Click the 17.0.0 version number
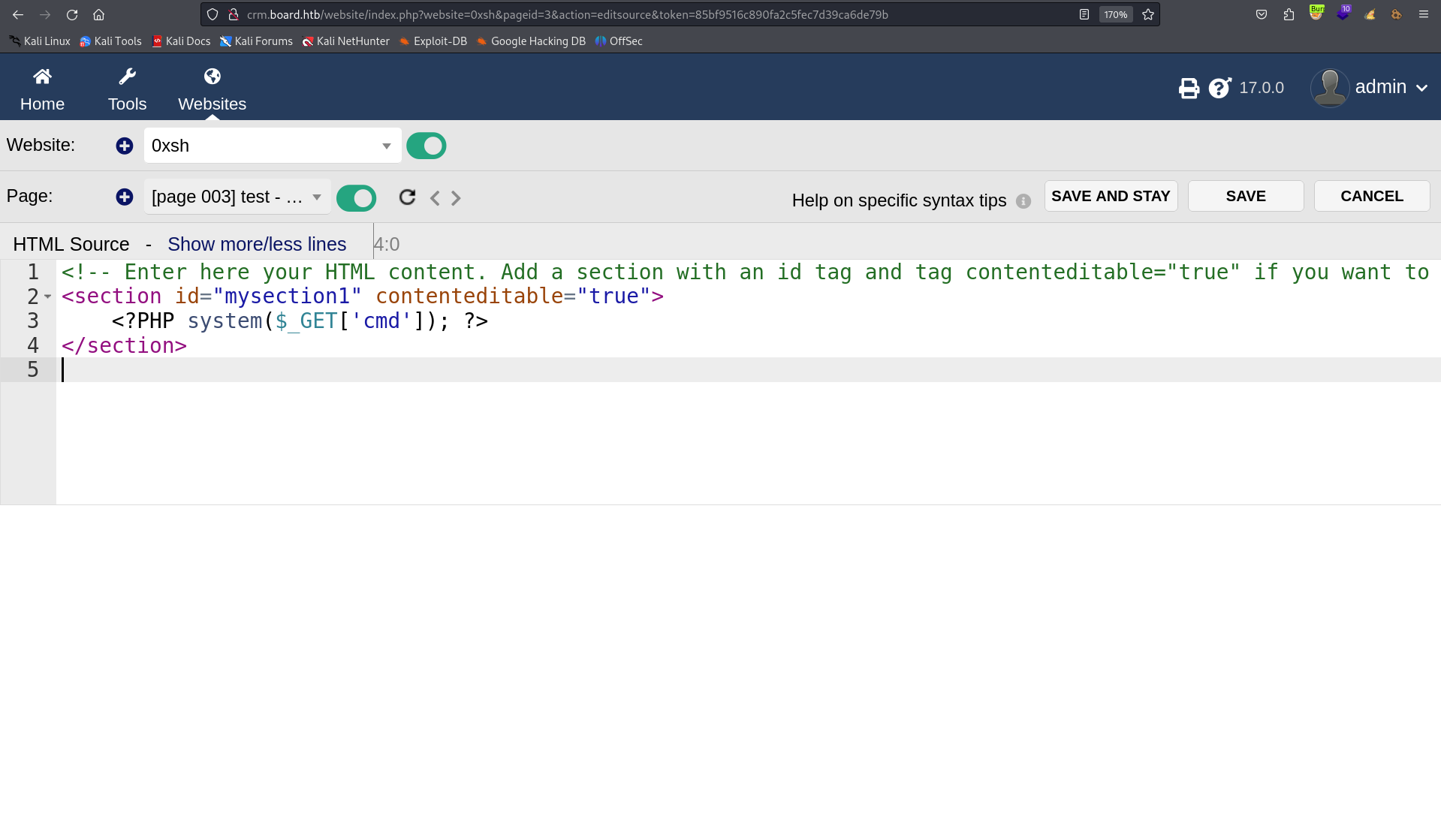 click(x=1262, y=88)
